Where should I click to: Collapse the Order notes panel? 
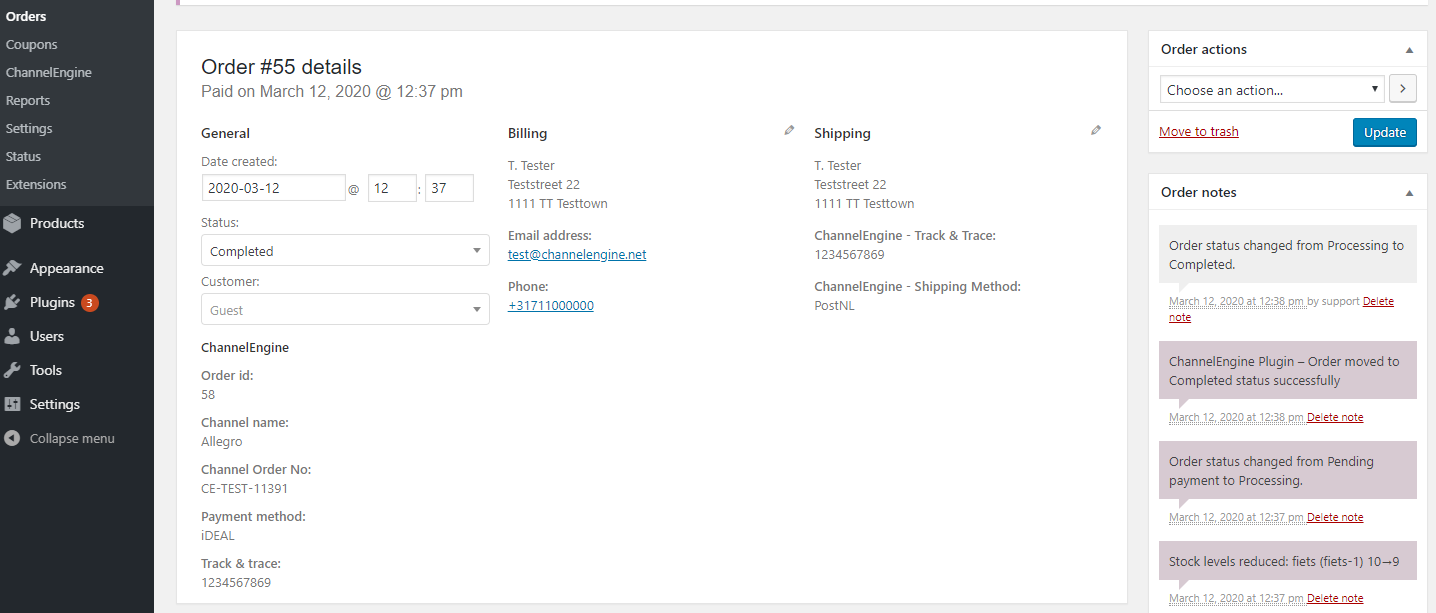[x=1409, y=193]
